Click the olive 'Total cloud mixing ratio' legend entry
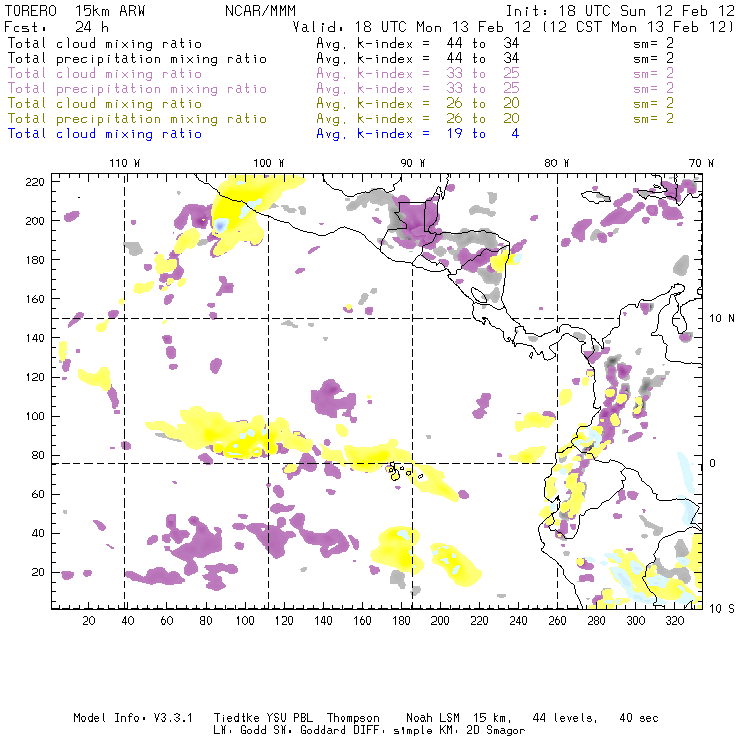The width and height of the screenshot is (740, 740). [105, 103]
